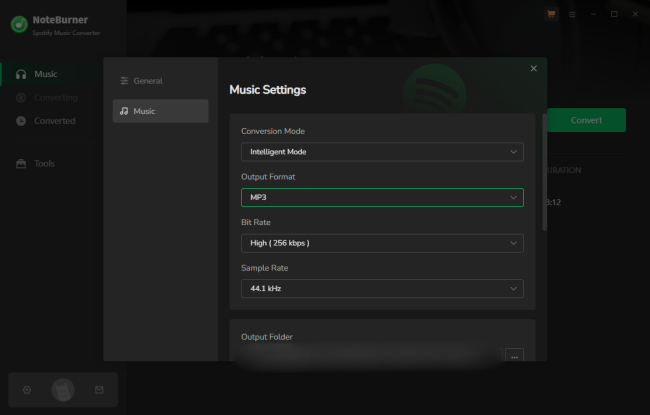The image size is (650, 415).
Task: Click the Bit Rate label
Action: (x=256, y=222)
